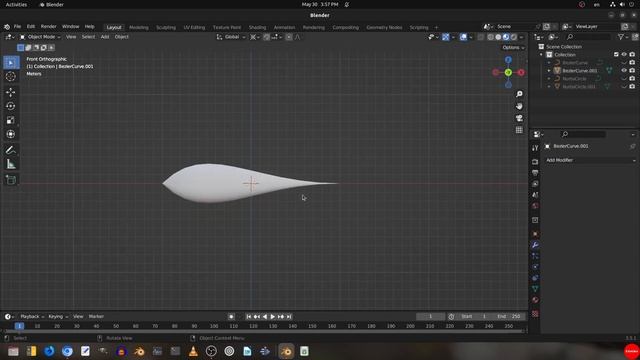This screenshot has width=640, height=360.
Task: Switch to the Modeling workspace tab
Action: pos(139,27)
